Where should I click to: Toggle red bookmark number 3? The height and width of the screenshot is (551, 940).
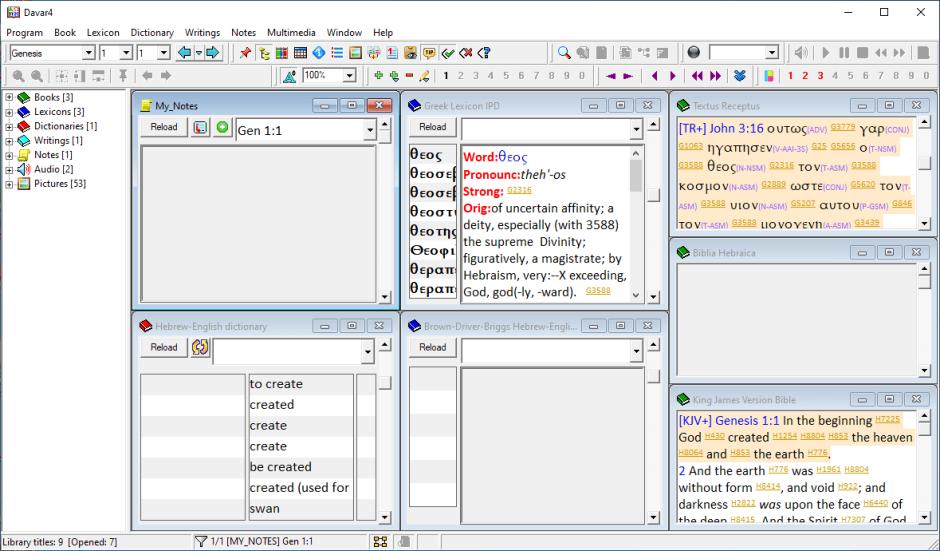pyautogui.click(x=820, y=76)
